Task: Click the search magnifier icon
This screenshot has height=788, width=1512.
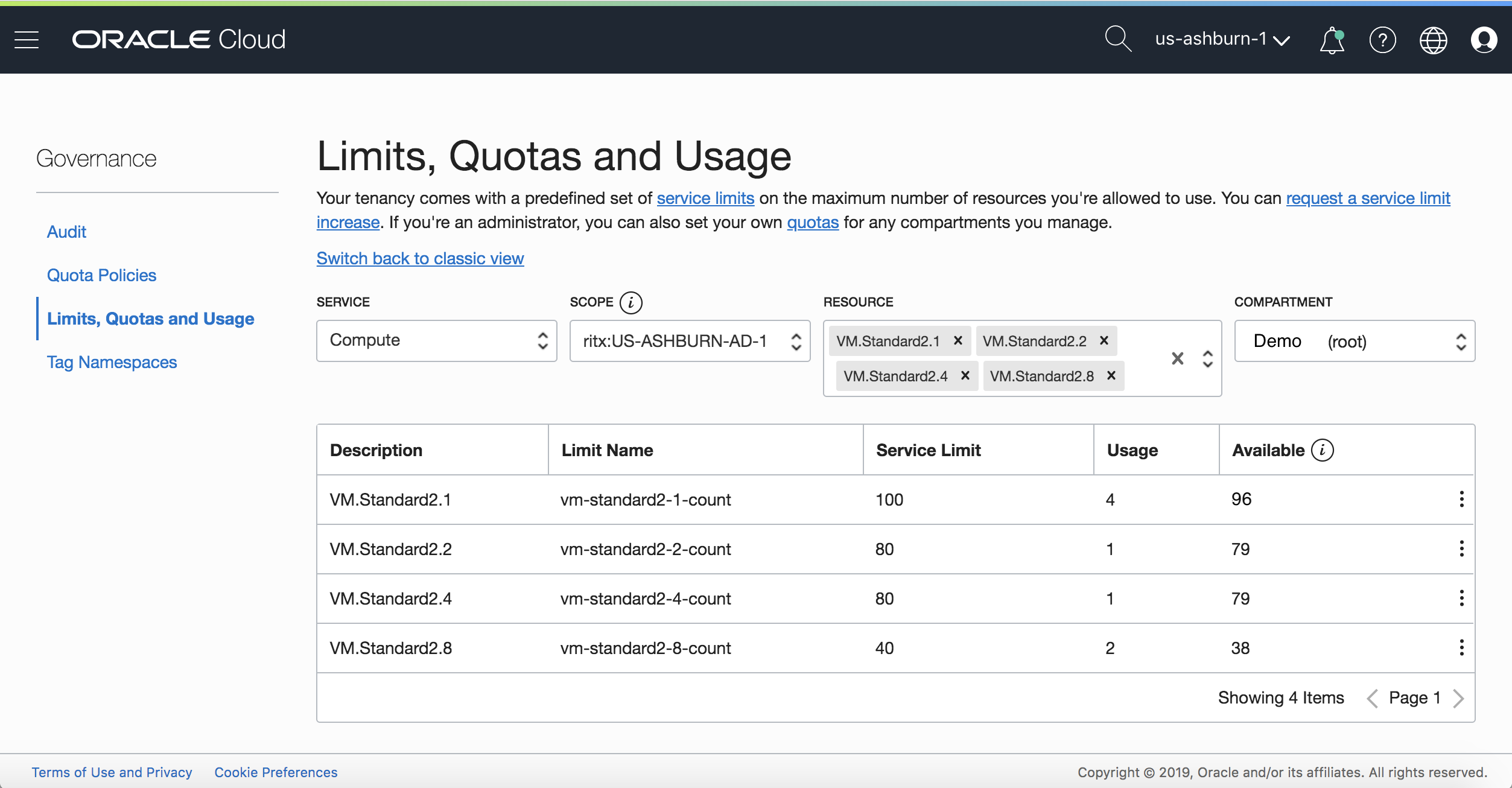Action: [x=1118, y=39]
